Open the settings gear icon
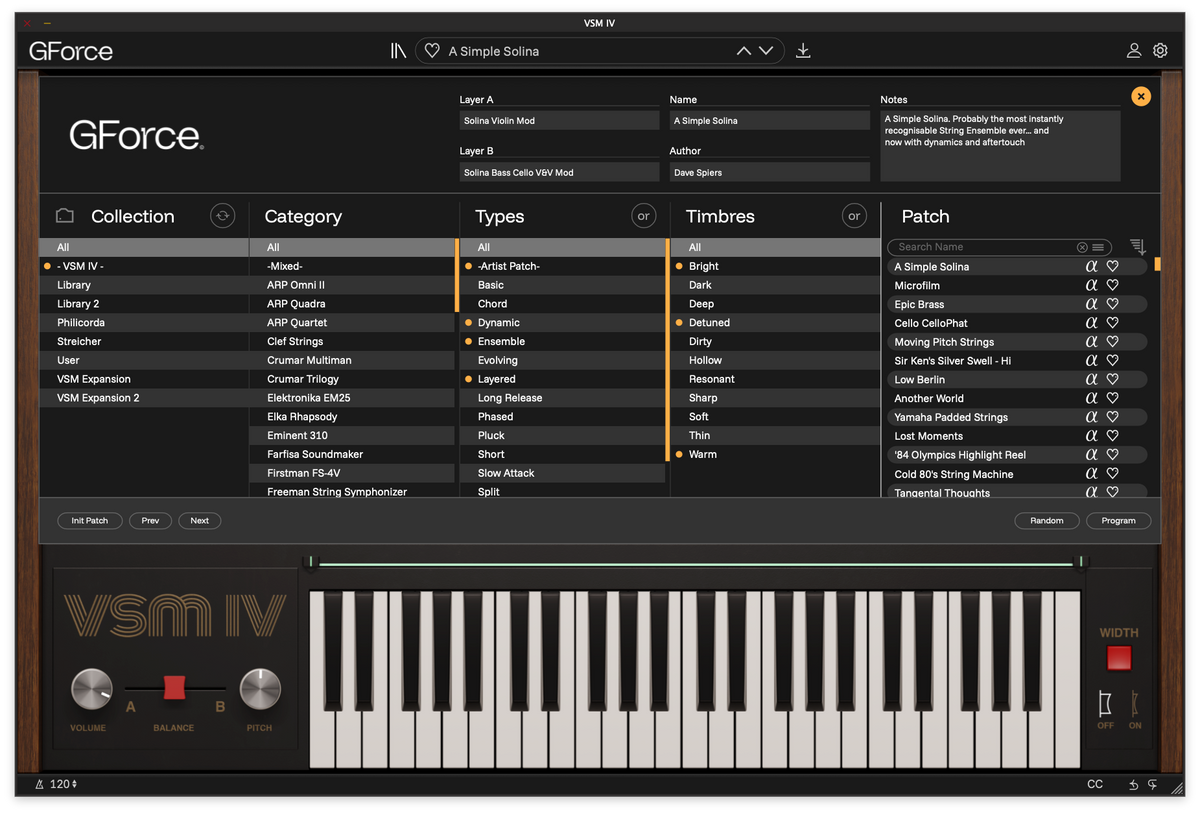The width and height of the screenshot is (1200, 814). pos(1160,51)
